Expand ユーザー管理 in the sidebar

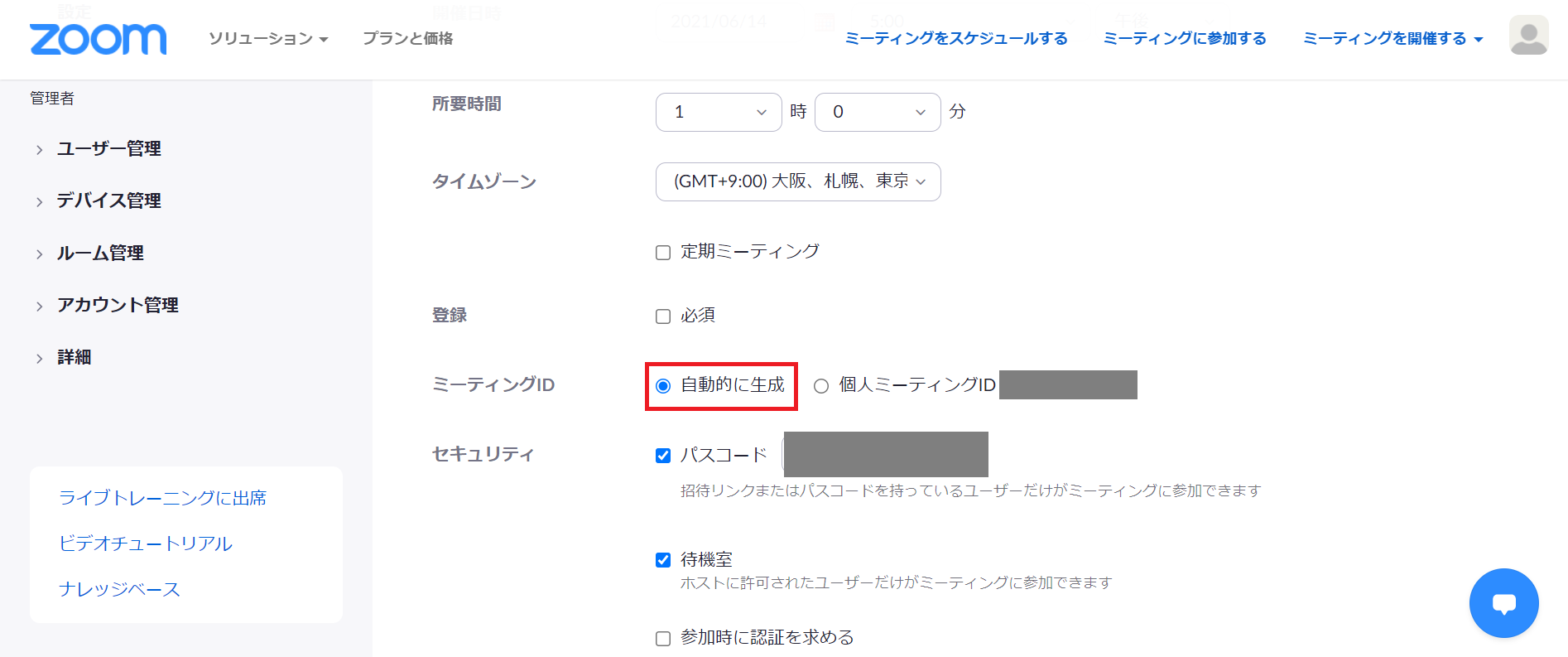point(108,149)
